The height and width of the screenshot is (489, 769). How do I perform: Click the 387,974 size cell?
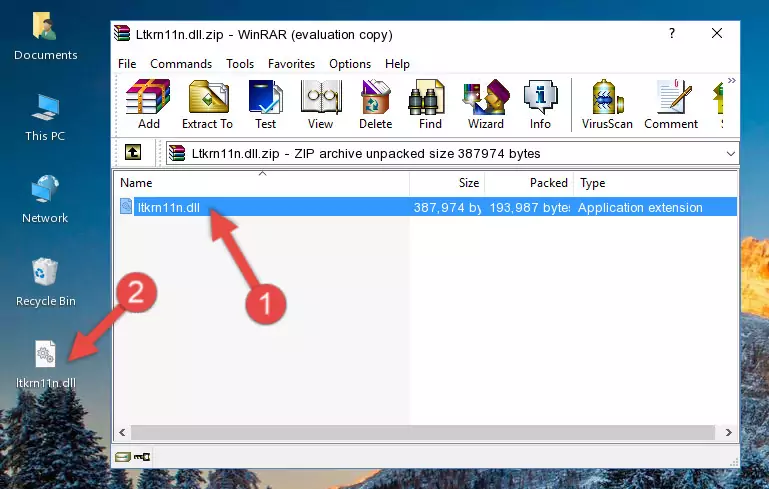click(x=447, y=207)
